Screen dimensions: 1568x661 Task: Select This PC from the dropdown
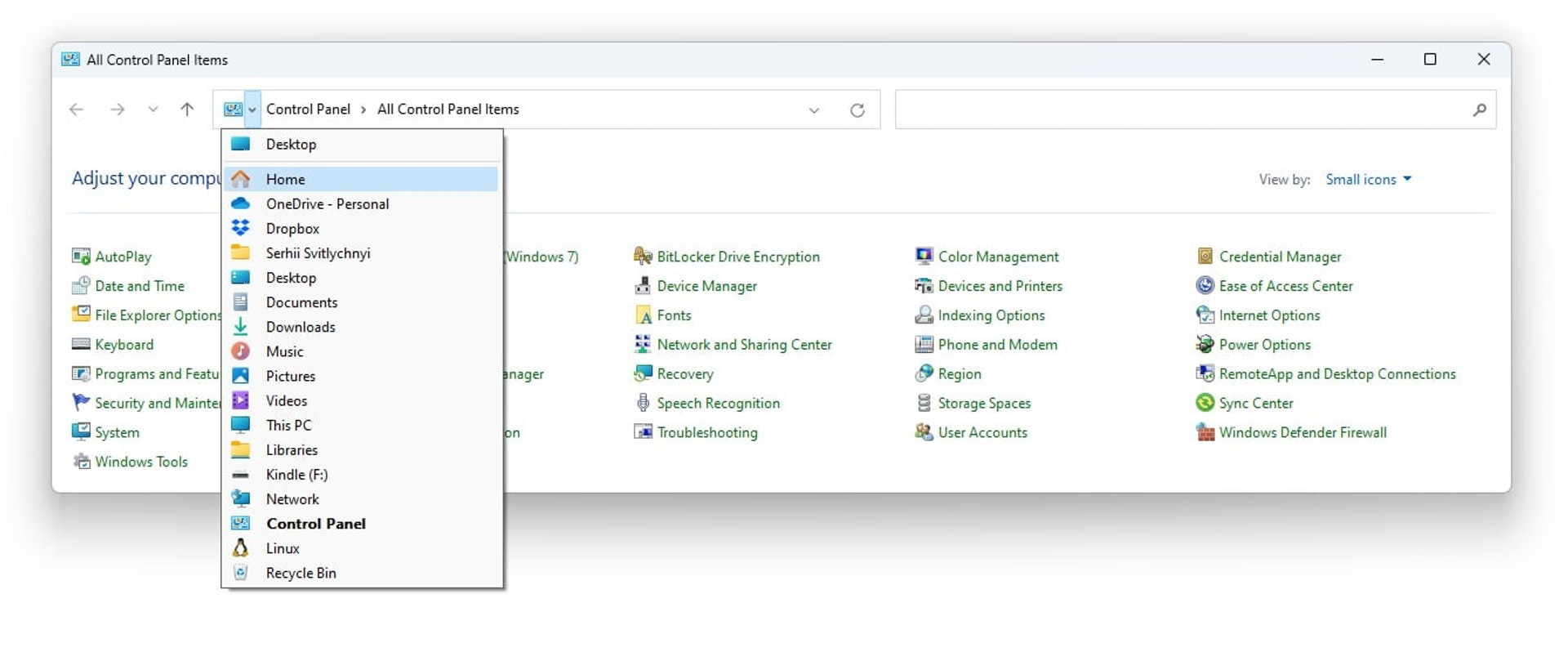pyautogui.click(x=362, y=425)
